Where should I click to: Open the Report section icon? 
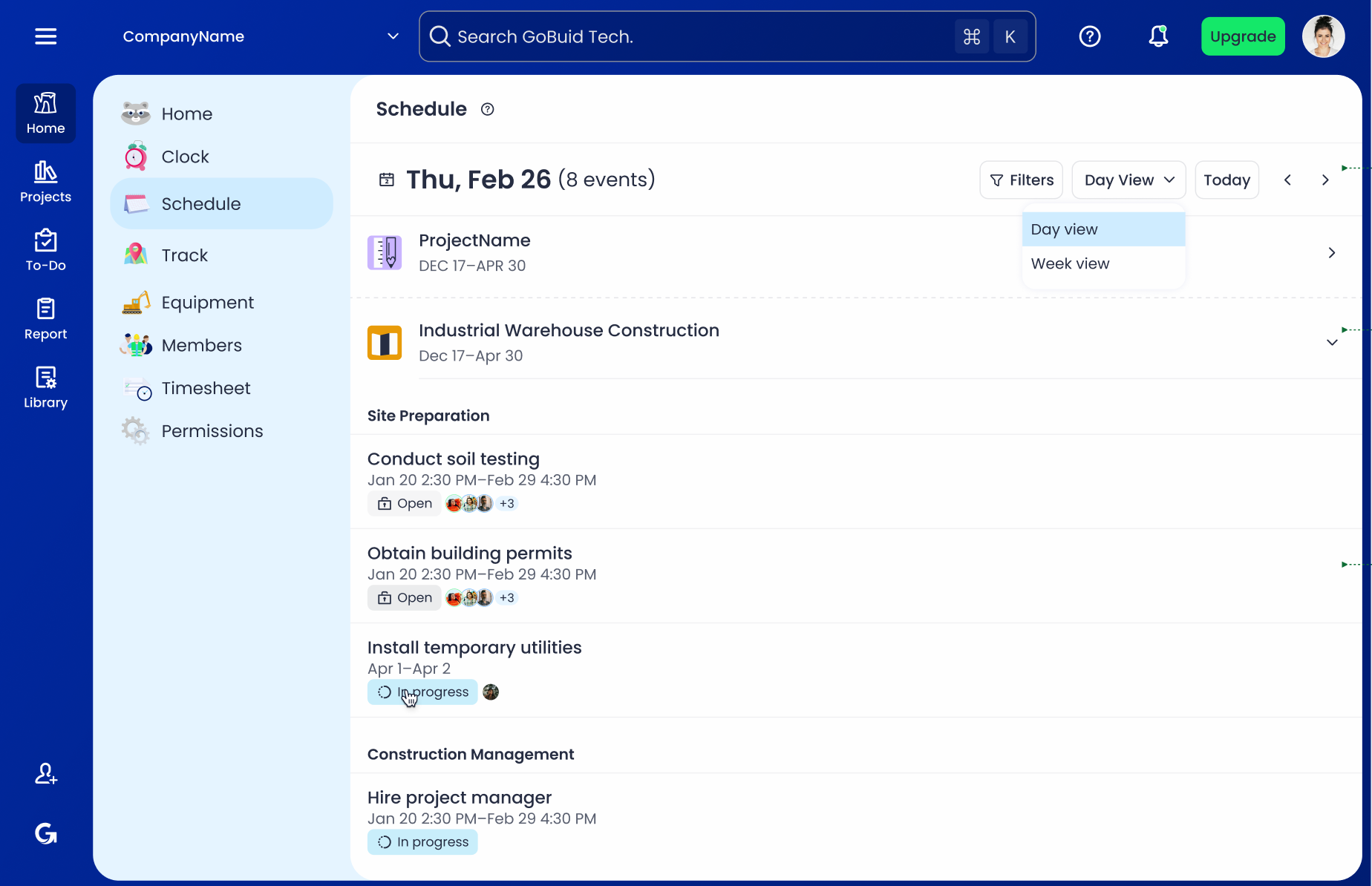tap(45, 319)
